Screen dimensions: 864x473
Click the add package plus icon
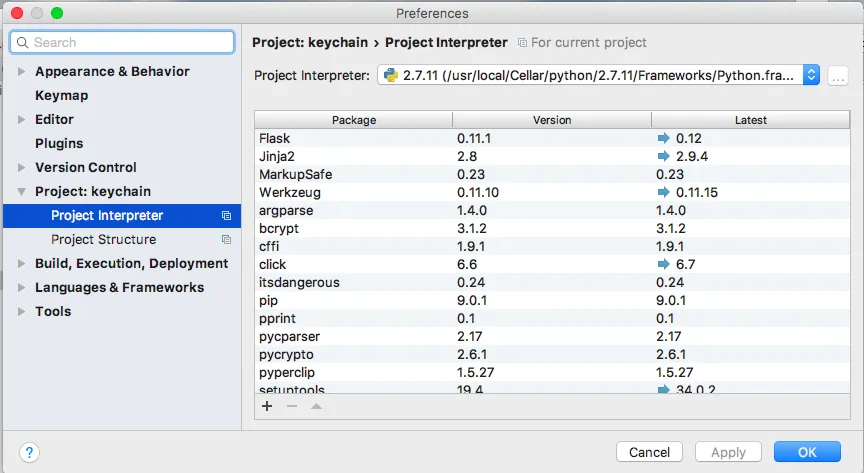pos(267,406)
